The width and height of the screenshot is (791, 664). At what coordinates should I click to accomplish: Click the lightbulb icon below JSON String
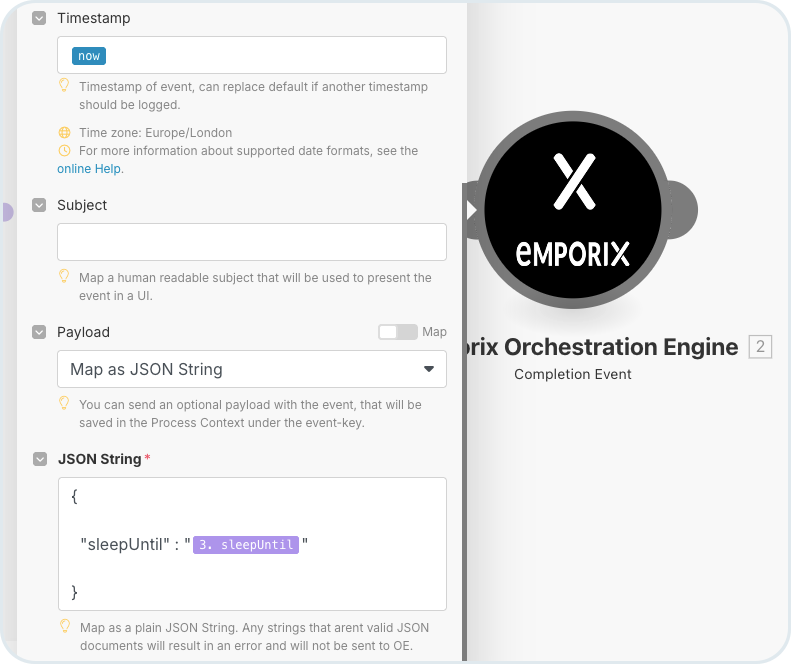pos(65,627)
